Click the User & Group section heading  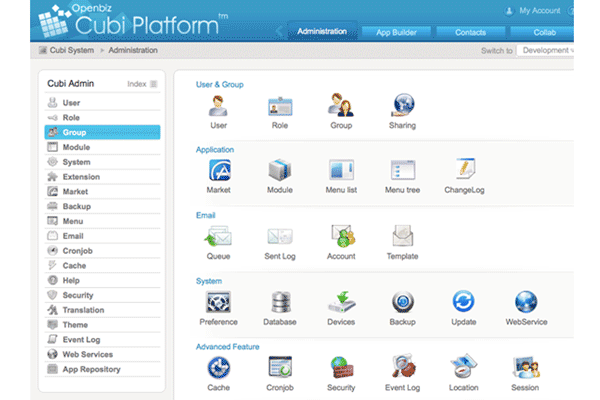pos(220,85)
